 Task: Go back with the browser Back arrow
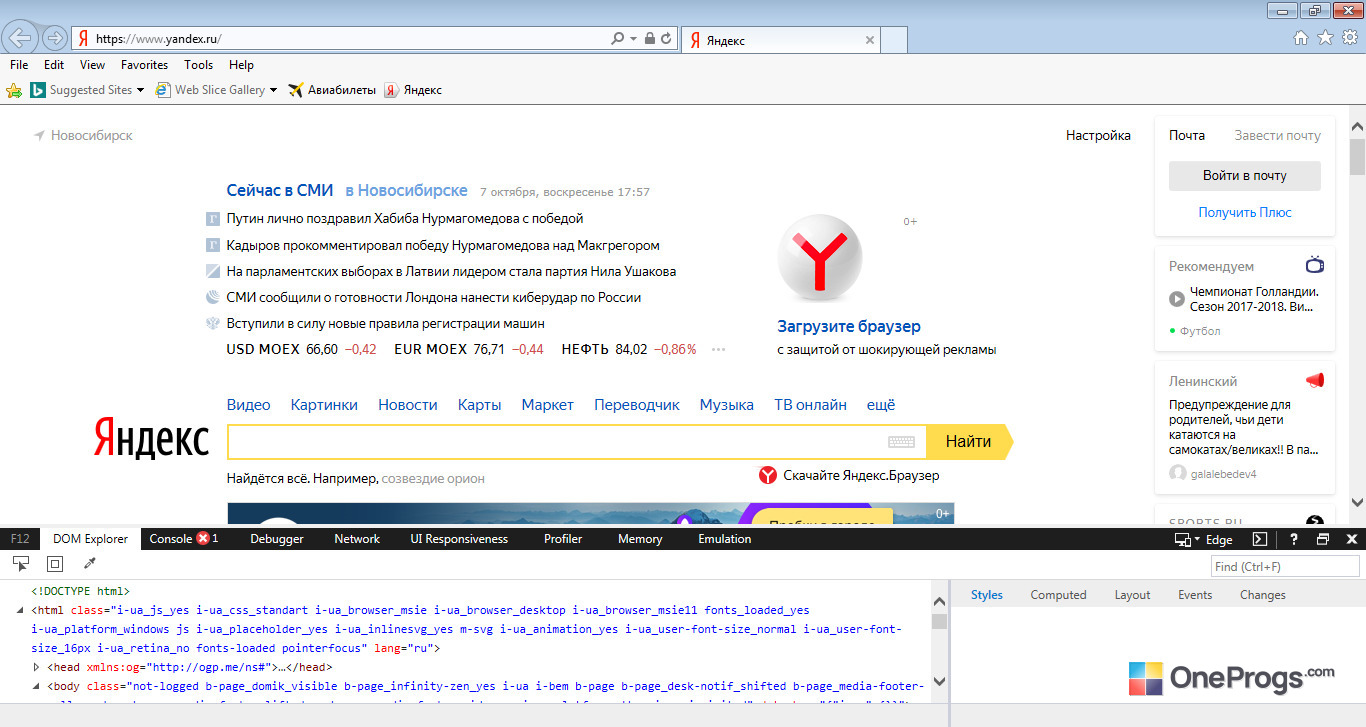point(21,38)
